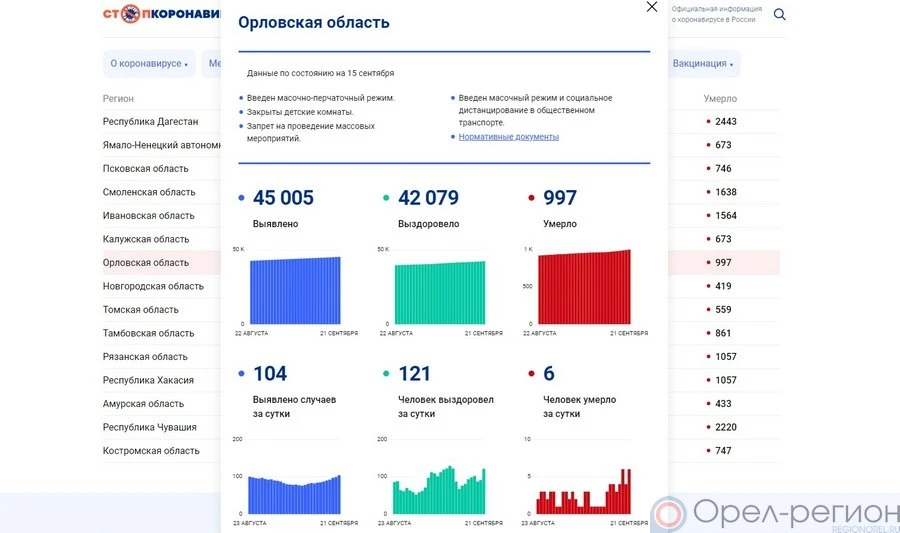
Task: Open the Вакцинация dropdown menu
Action: coord(703,64)
